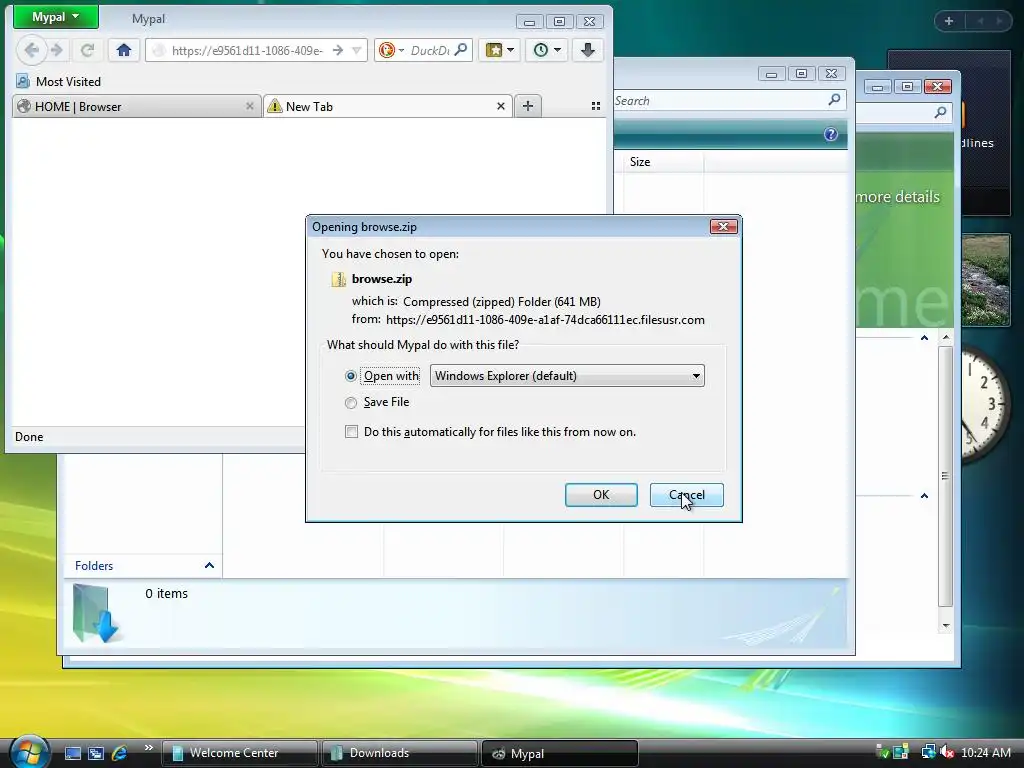Click Show Desktop quick launch icon

72,753
